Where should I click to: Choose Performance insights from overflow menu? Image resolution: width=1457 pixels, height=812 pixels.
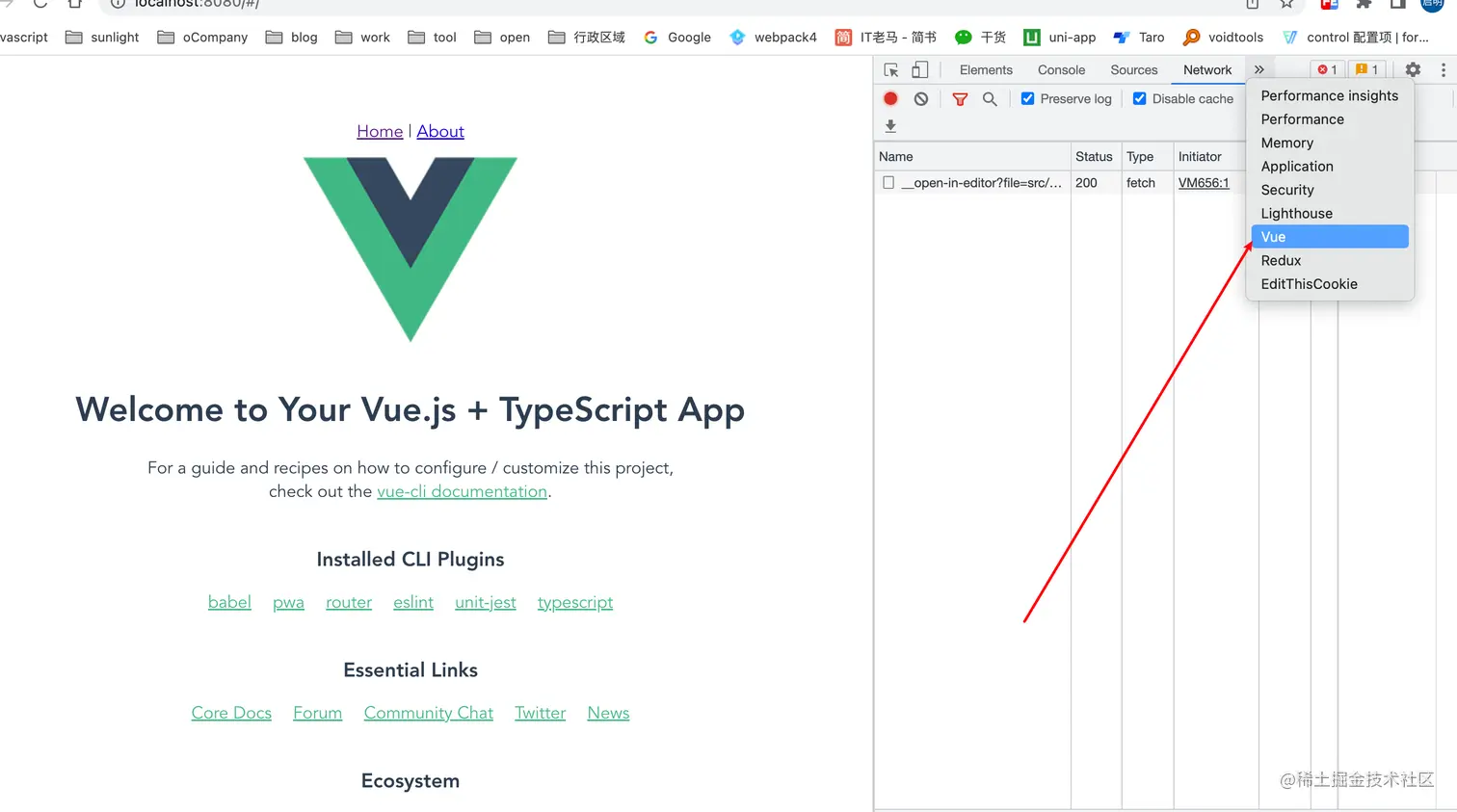tap(1330, 95)
